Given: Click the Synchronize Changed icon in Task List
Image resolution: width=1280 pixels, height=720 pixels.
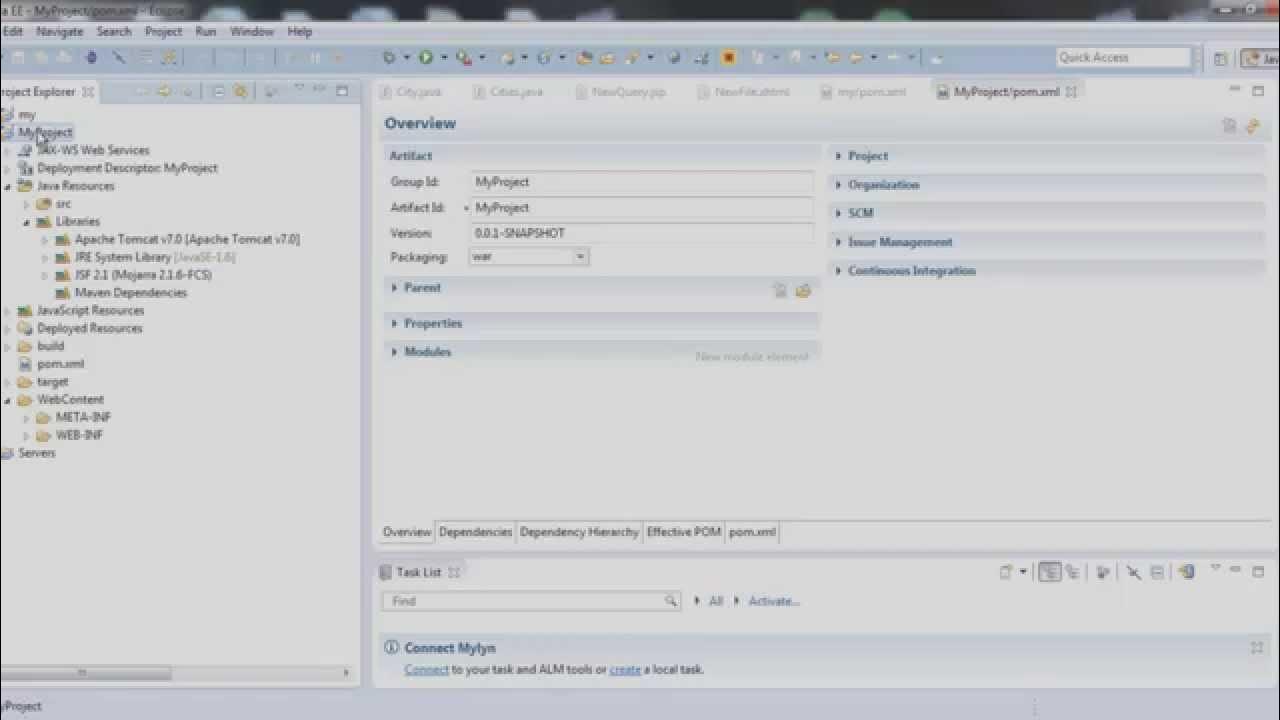Looking at the screenshot, I should pyautogui.click(x=1187, y=572).
